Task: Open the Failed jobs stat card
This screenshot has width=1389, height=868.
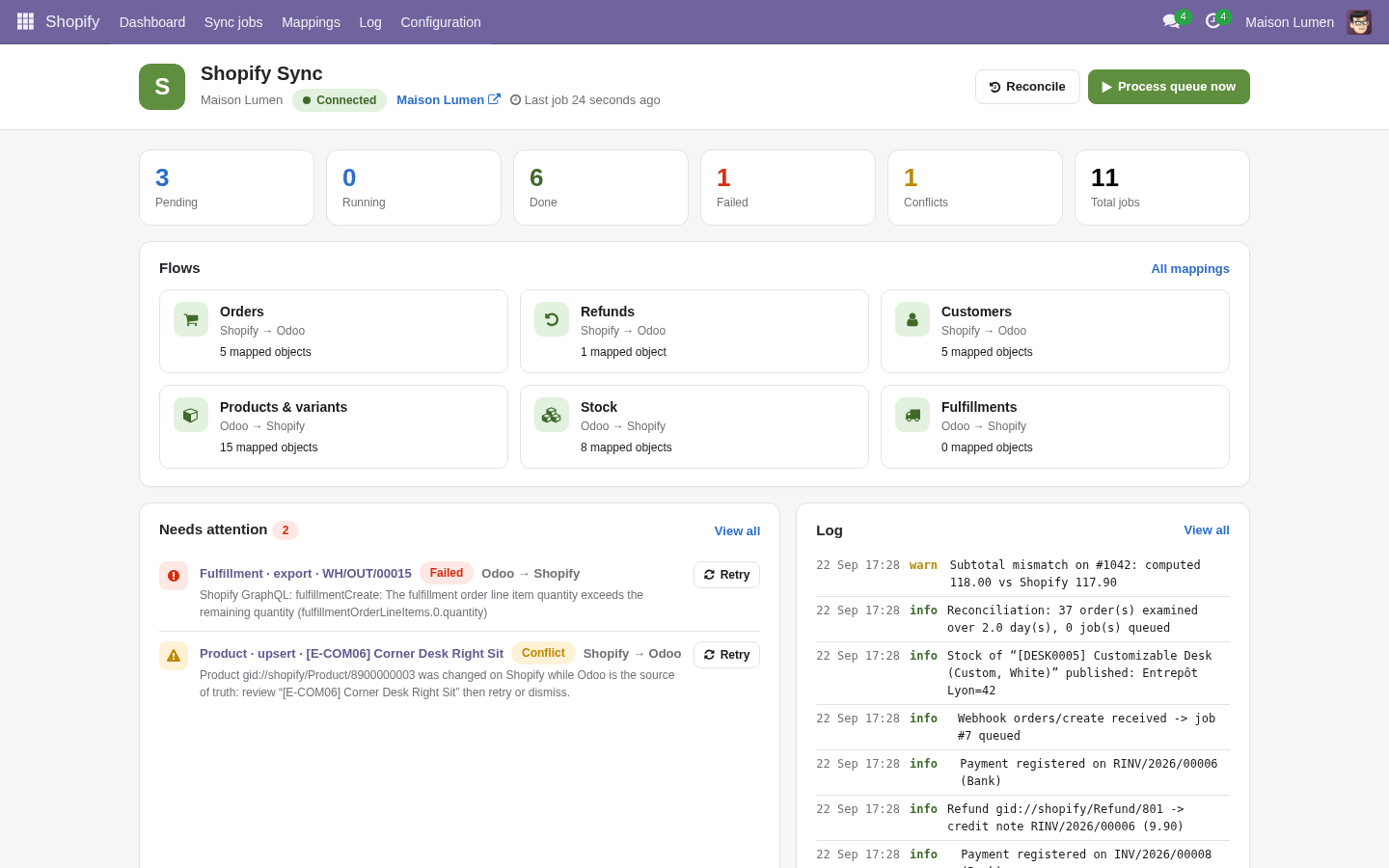Action: pyautogui.click(x=788, y=188)
